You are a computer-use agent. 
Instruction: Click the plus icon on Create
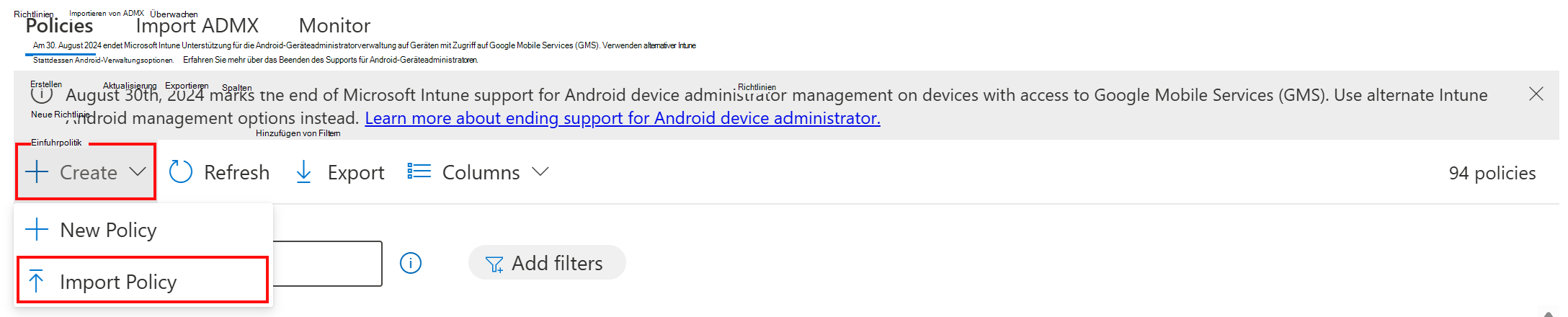pos(37,172)
